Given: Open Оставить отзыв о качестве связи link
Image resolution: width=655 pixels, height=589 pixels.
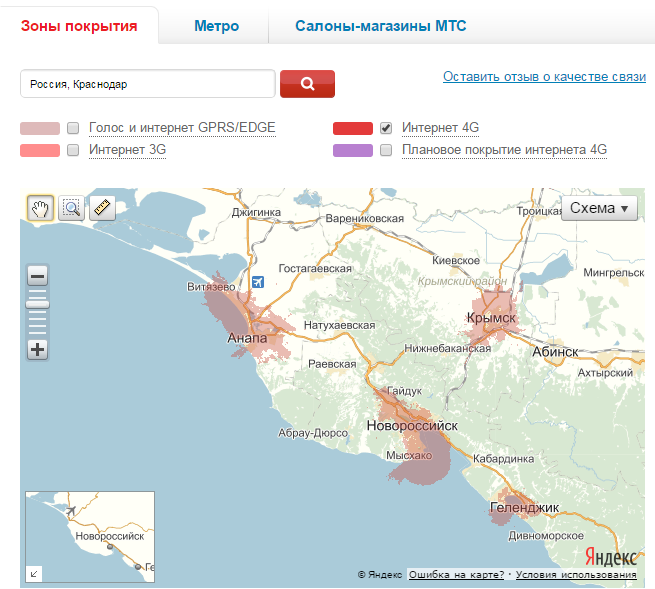Looking at the screenshot, I should [x=544, y=77].
